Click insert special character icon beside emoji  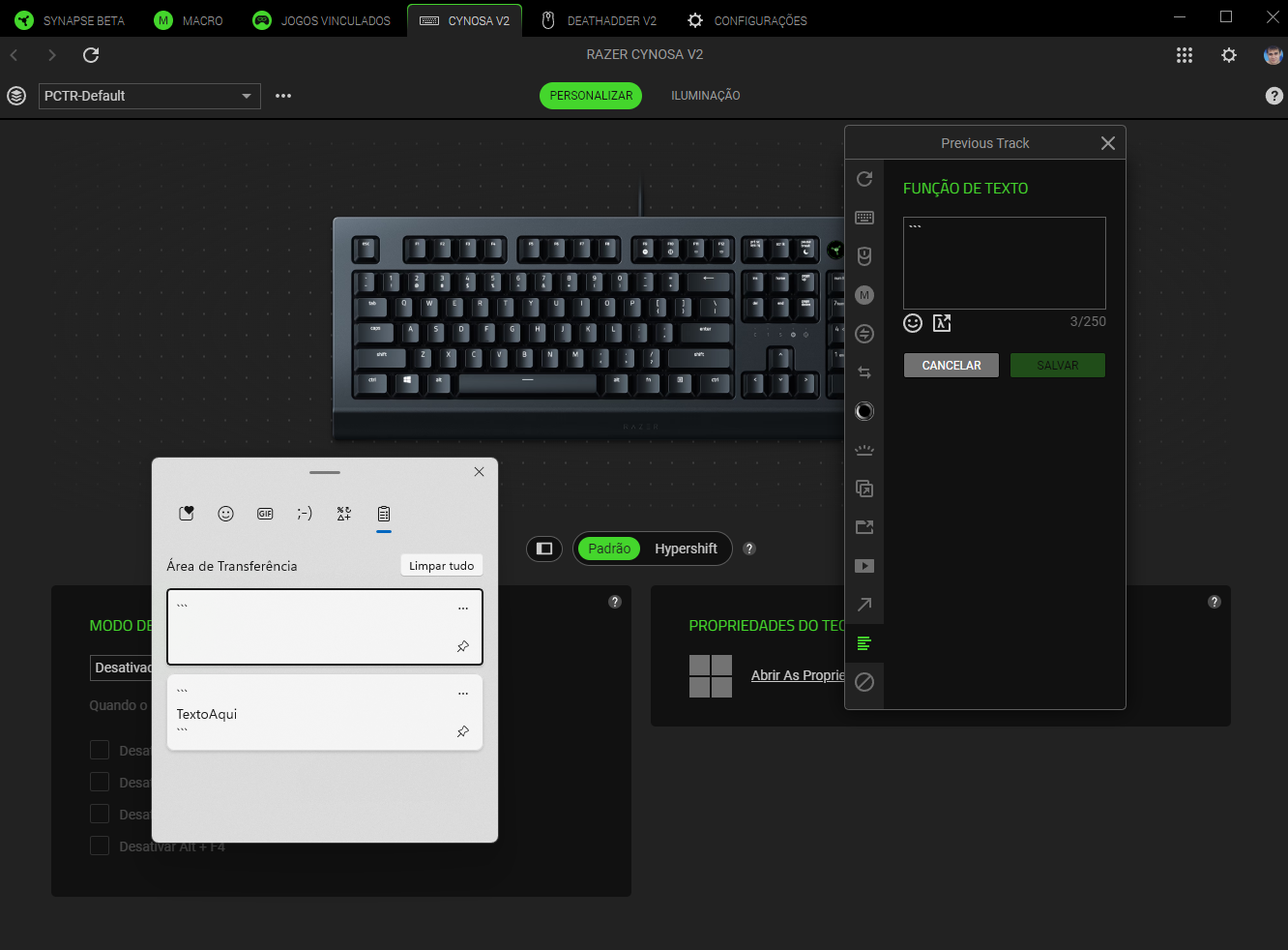tap(942, 323)
